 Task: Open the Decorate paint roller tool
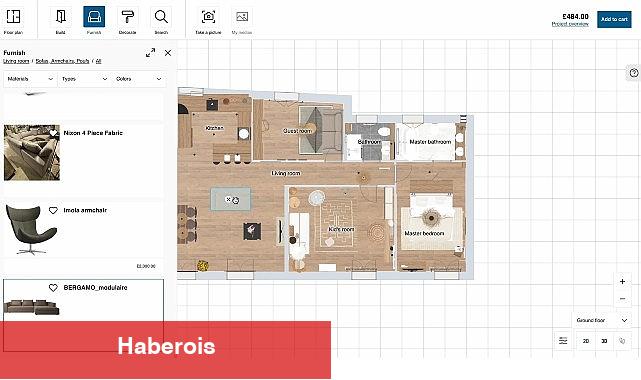[x=128, y=17]
